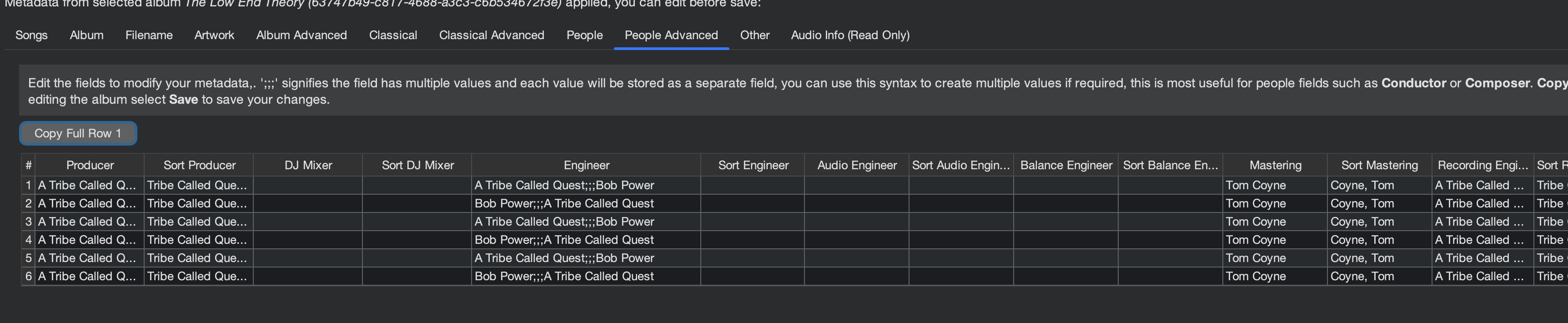Click row 6 Producer cell
The width and height of the screenshot is (1568, 323).
(x=90, y=277)
